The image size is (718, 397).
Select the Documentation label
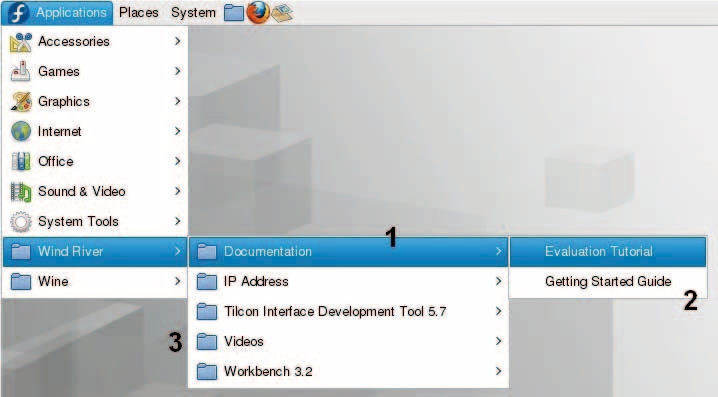pyautogui.click(x=268, y=251)
